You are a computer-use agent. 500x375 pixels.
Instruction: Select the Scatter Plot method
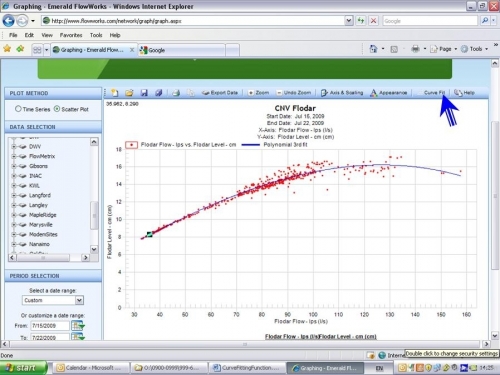pyautogui.click(x=57, y=109)
